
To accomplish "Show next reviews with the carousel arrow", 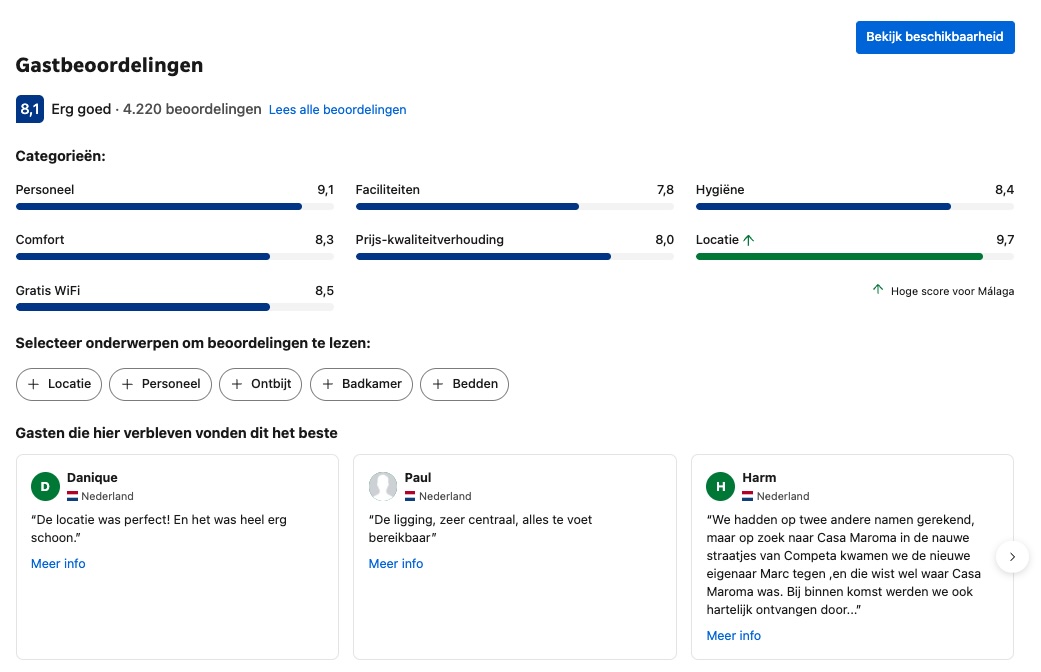I will [x=1012, y=557].
